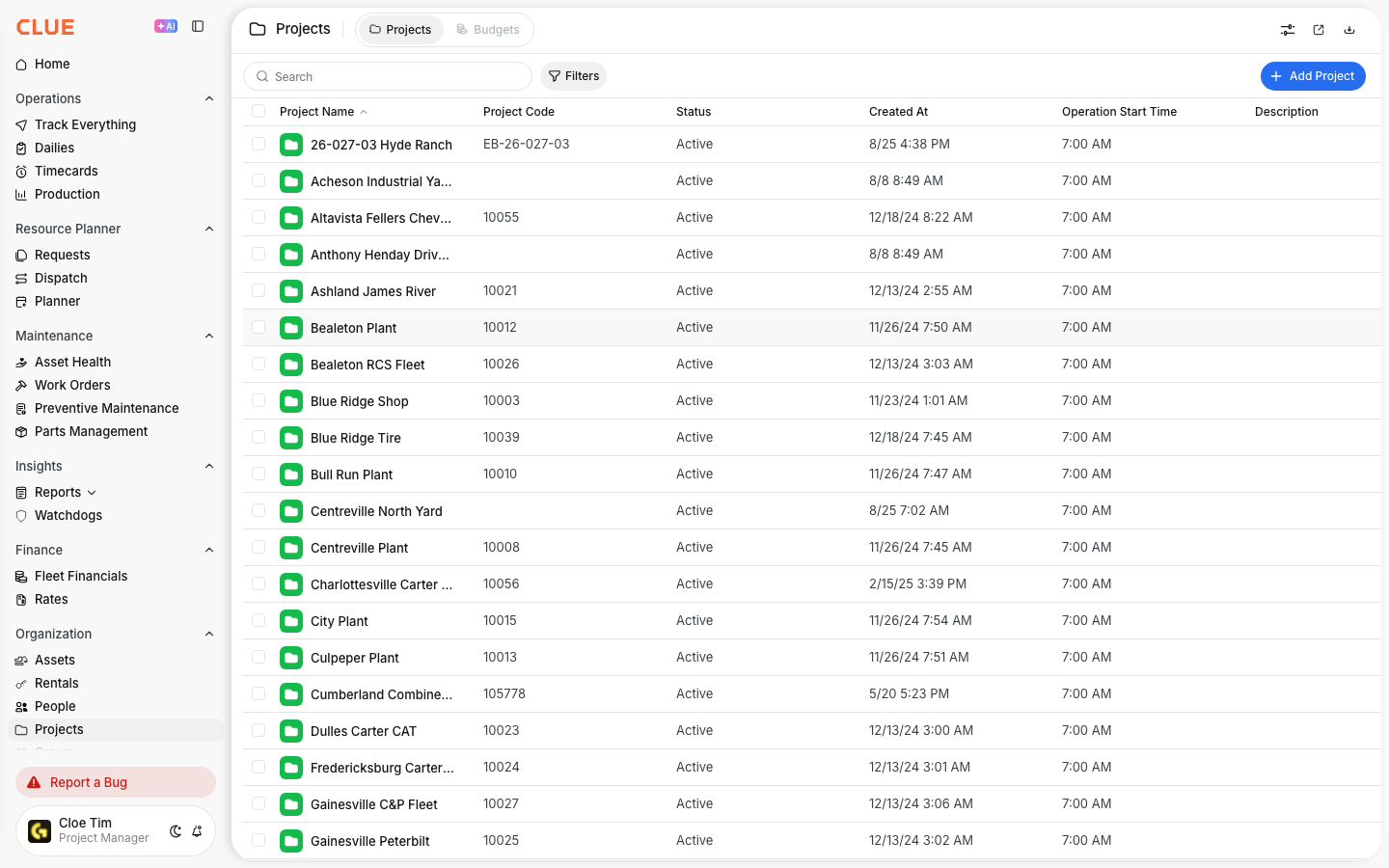
Task: Click the Dispatch icon
Action: point(21,279)
